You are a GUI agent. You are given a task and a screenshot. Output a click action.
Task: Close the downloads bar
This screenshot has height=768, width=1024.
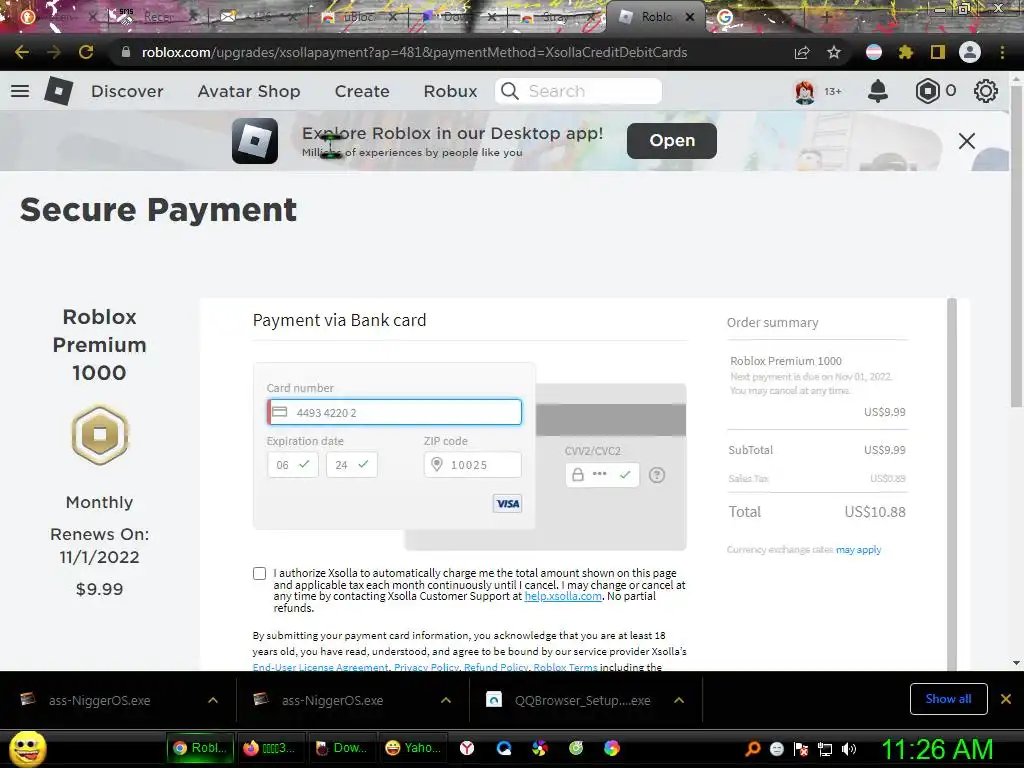point(1006,699)
